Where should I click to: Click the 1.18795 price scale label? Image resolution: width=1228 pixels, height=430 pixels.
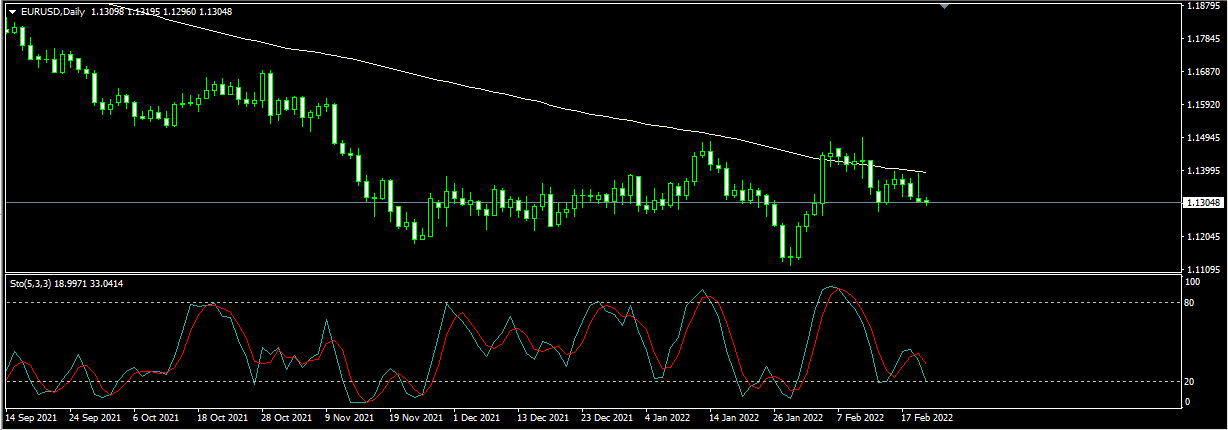1201,6
